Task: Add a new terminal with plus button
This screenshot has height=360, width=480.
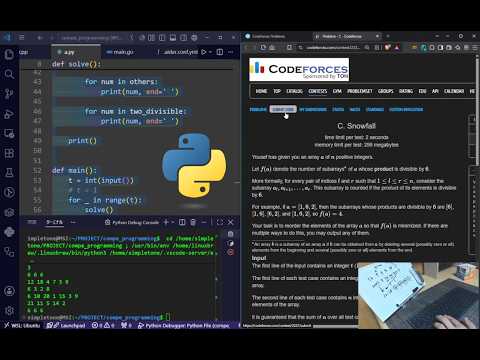Action: 166,222
